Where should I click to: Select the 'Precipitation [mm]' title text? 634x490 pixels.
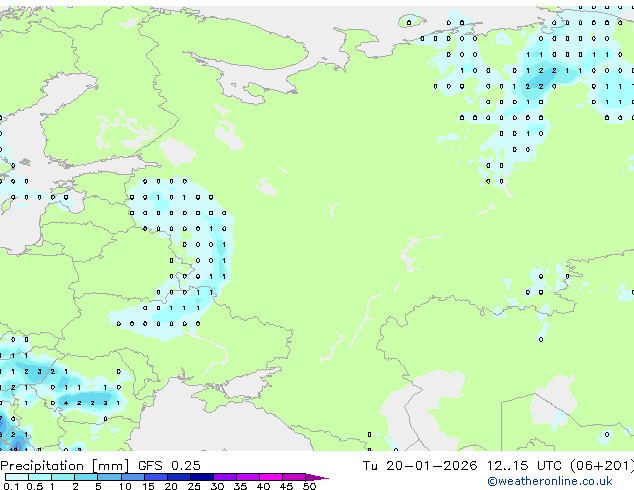65,466
